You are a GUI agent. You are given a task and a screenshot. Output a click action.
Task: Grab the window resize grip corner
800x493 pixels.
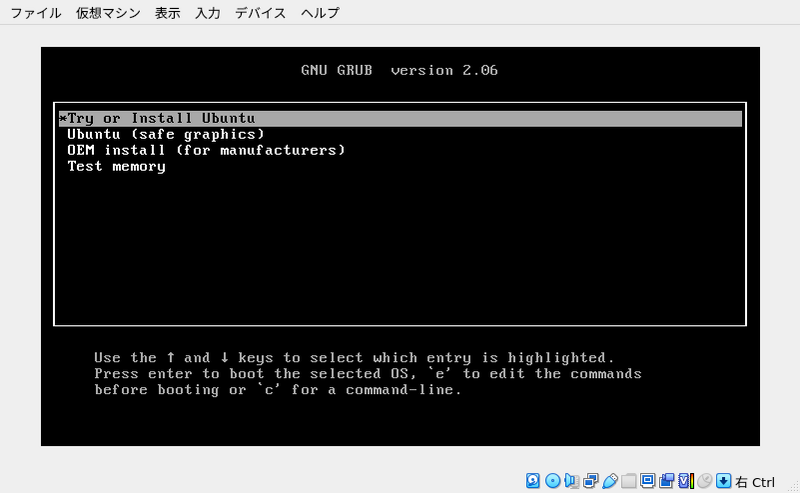[795, 488]
